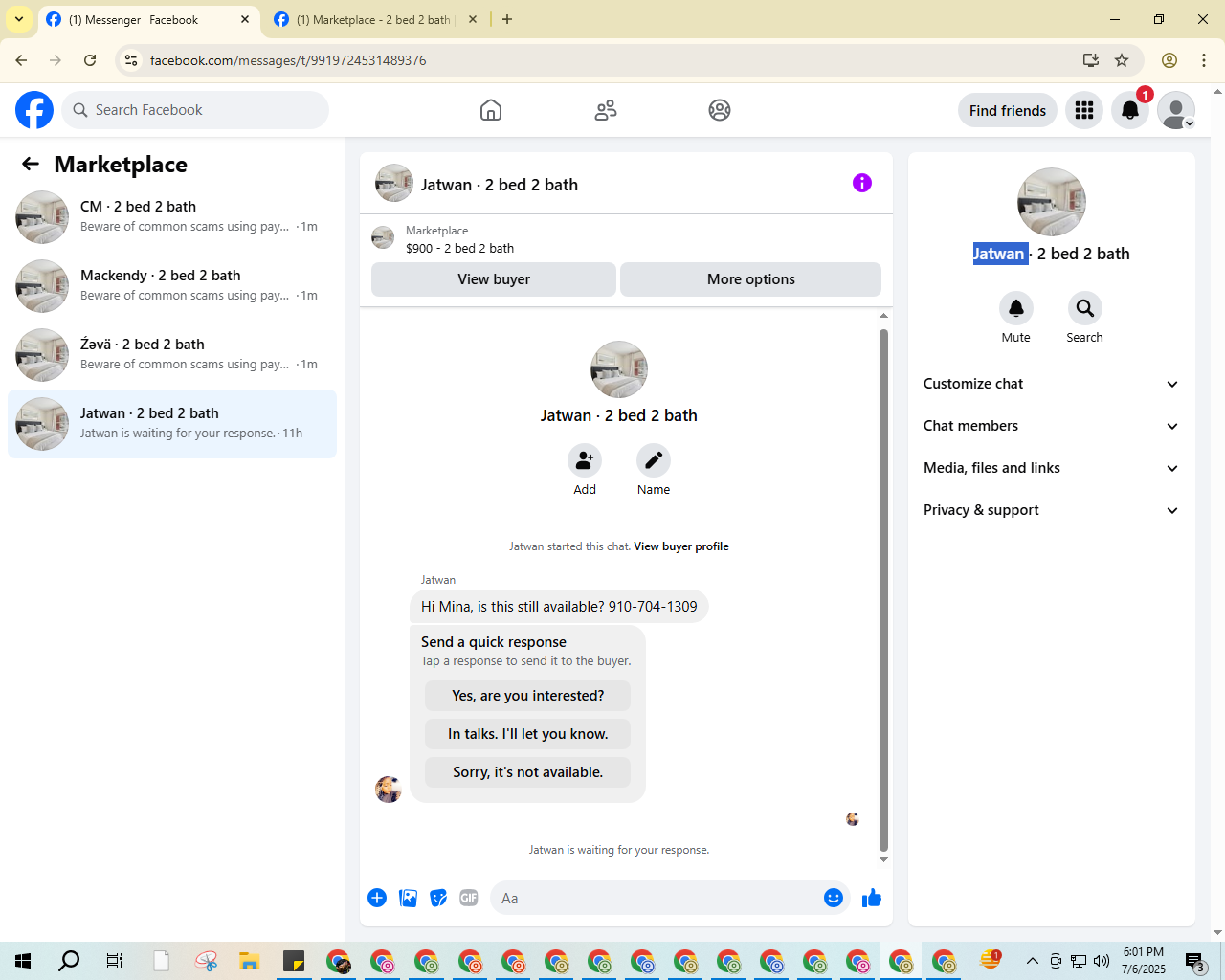Open View buyer profile link
The height and width of the screenshot is (980, 1225).
point(681,546)
